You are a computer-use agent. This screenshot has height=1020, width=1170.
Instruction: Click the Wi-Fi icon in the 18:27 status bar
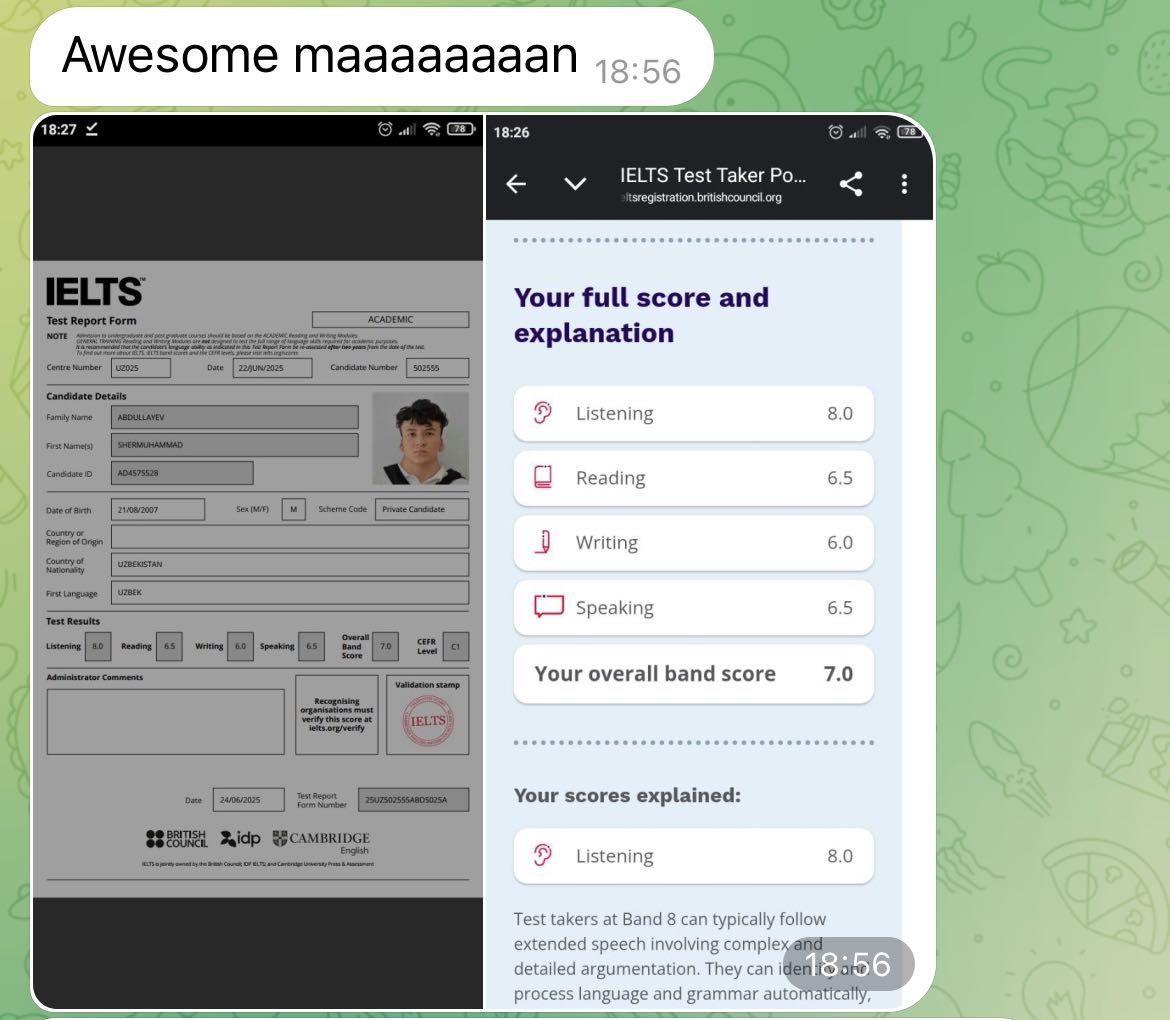click(x=431, y=129)
